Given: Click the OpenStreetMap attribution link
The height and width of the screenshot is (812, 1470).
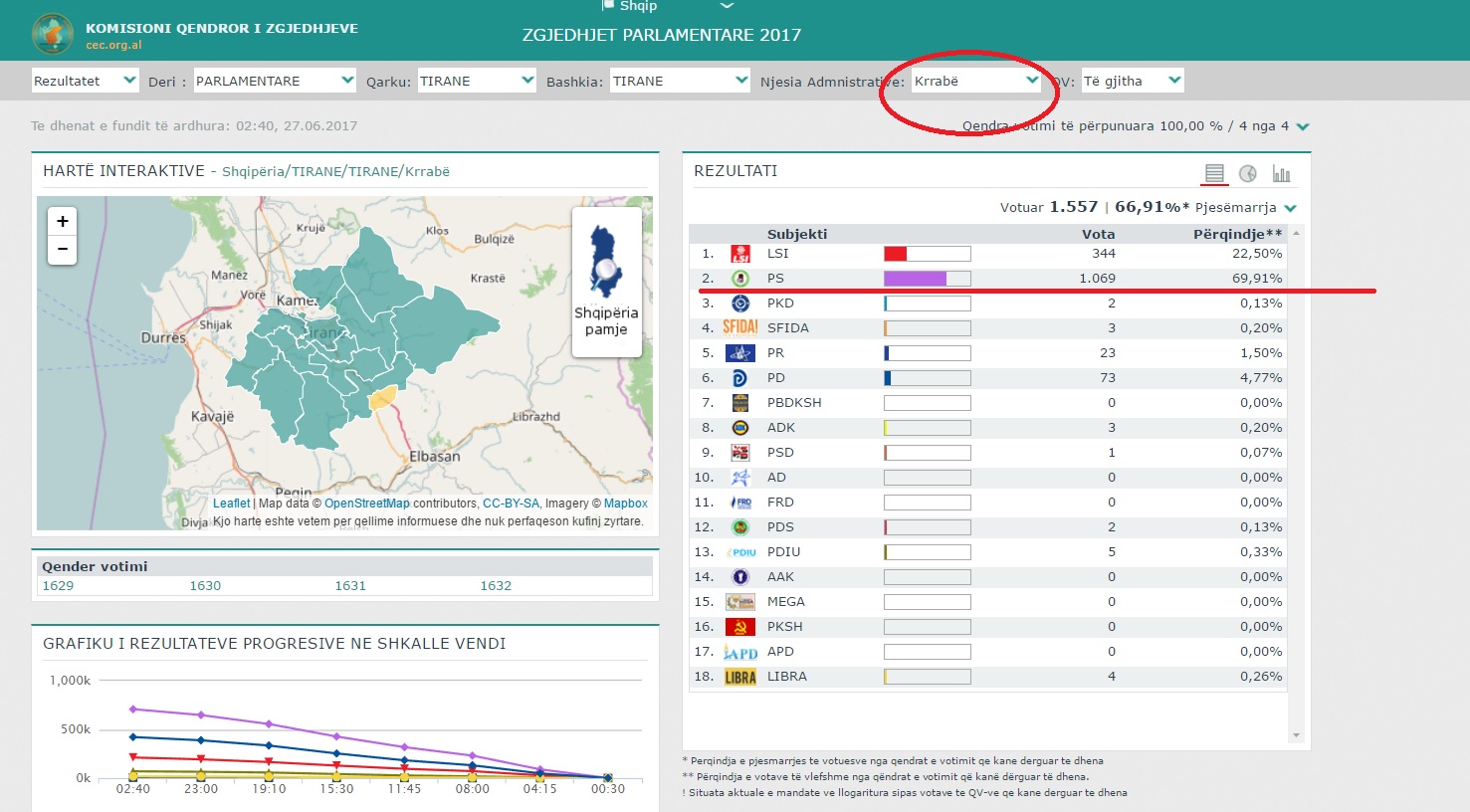Looking at the screenshot, I should pyautogui.click(x=366, y=504).
